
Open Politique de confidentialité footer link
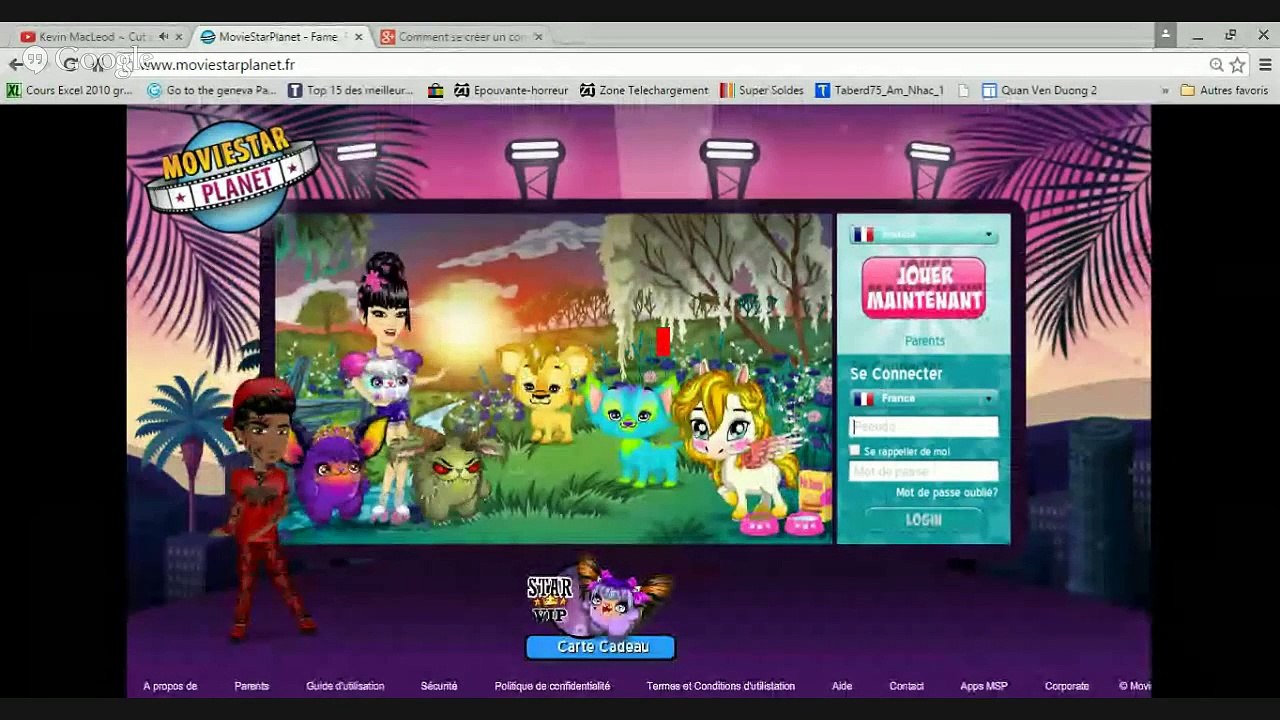[x=552, y=686]
